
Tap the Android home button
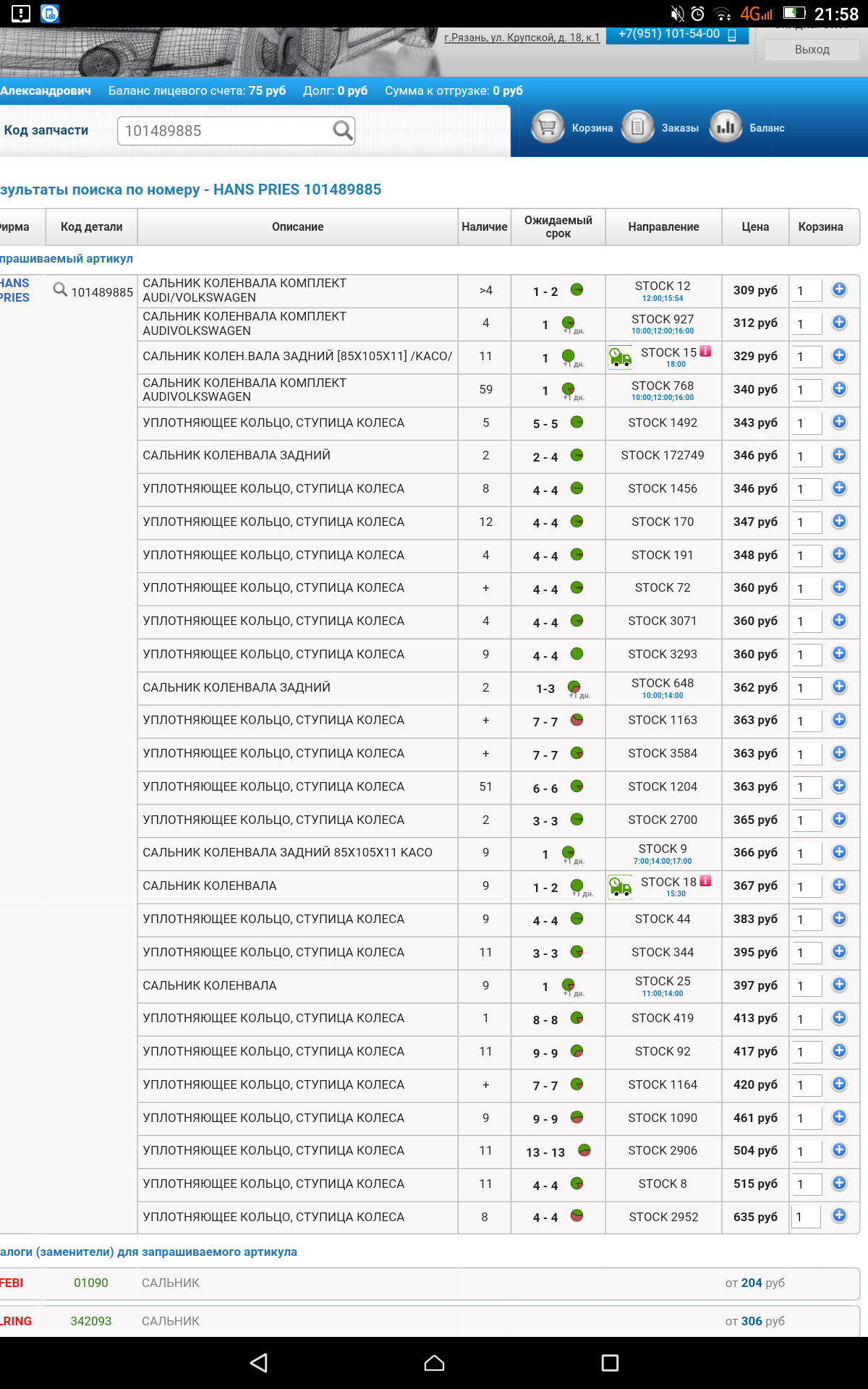click(x=434, y=1363)
